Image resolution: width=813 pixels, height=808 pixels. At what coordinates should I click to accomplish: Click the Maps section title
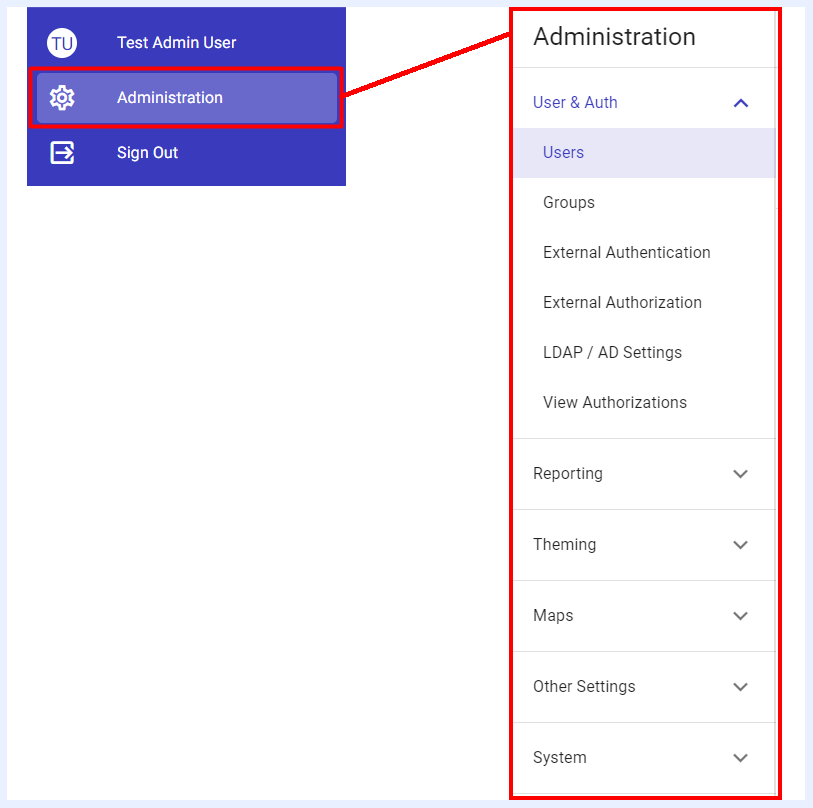pos(553,616)
